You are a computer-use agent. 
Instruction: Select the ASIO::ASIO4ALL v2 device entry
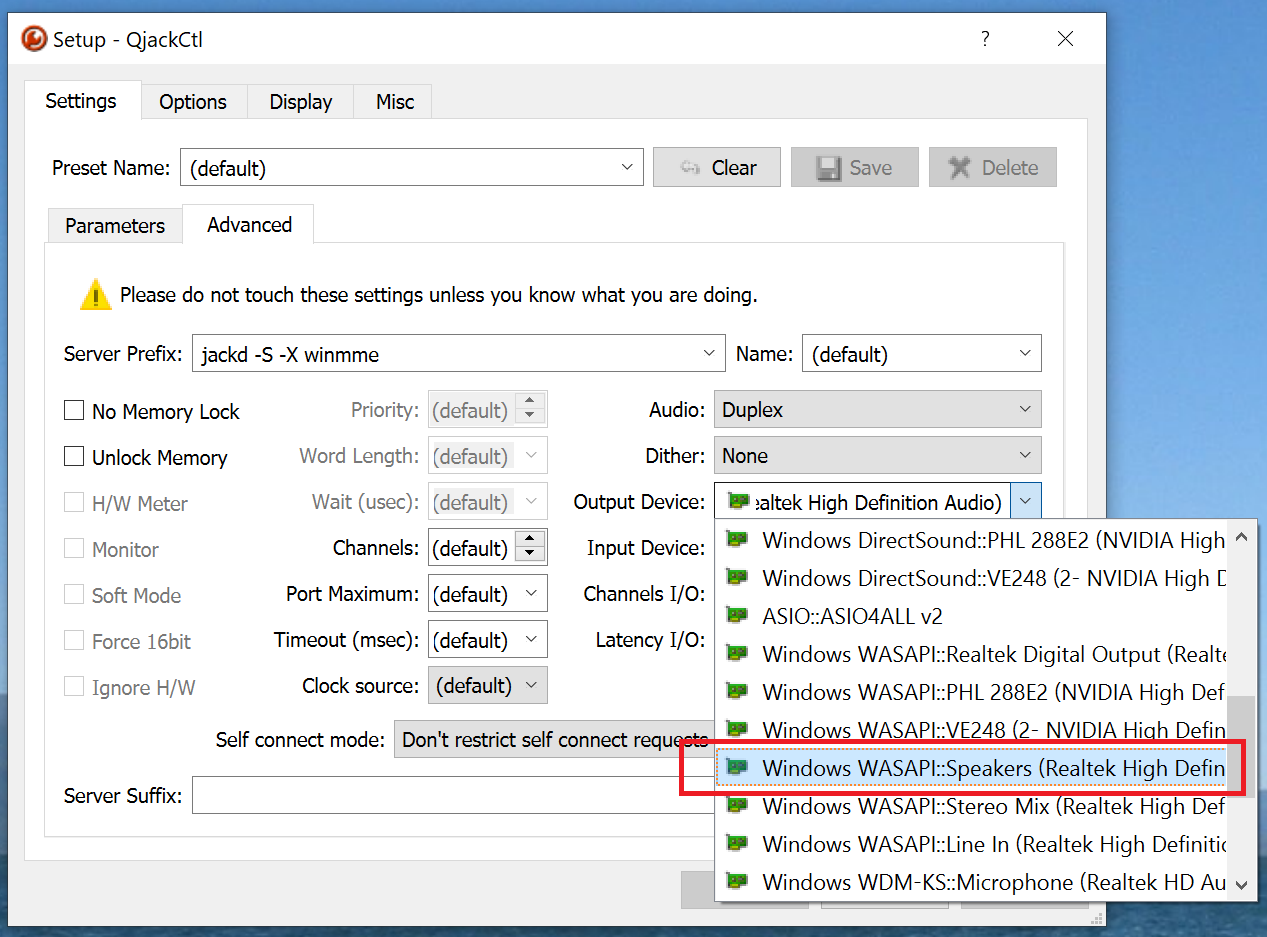point(852,616)
